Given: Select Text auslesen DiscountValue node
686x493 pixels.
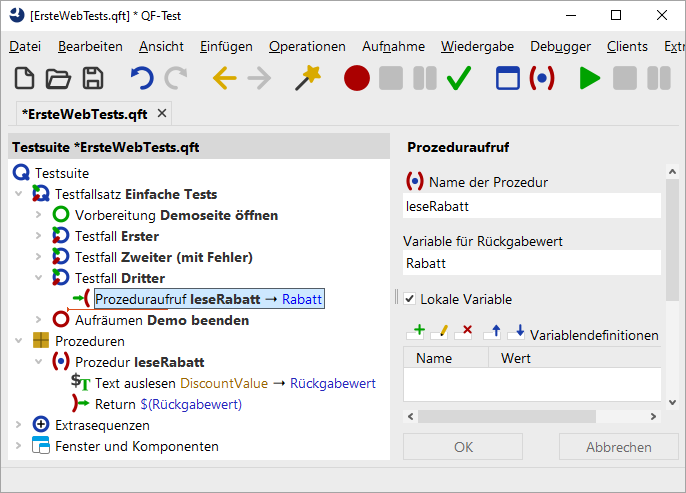Looking at the screenshot, I should (235, 383).
